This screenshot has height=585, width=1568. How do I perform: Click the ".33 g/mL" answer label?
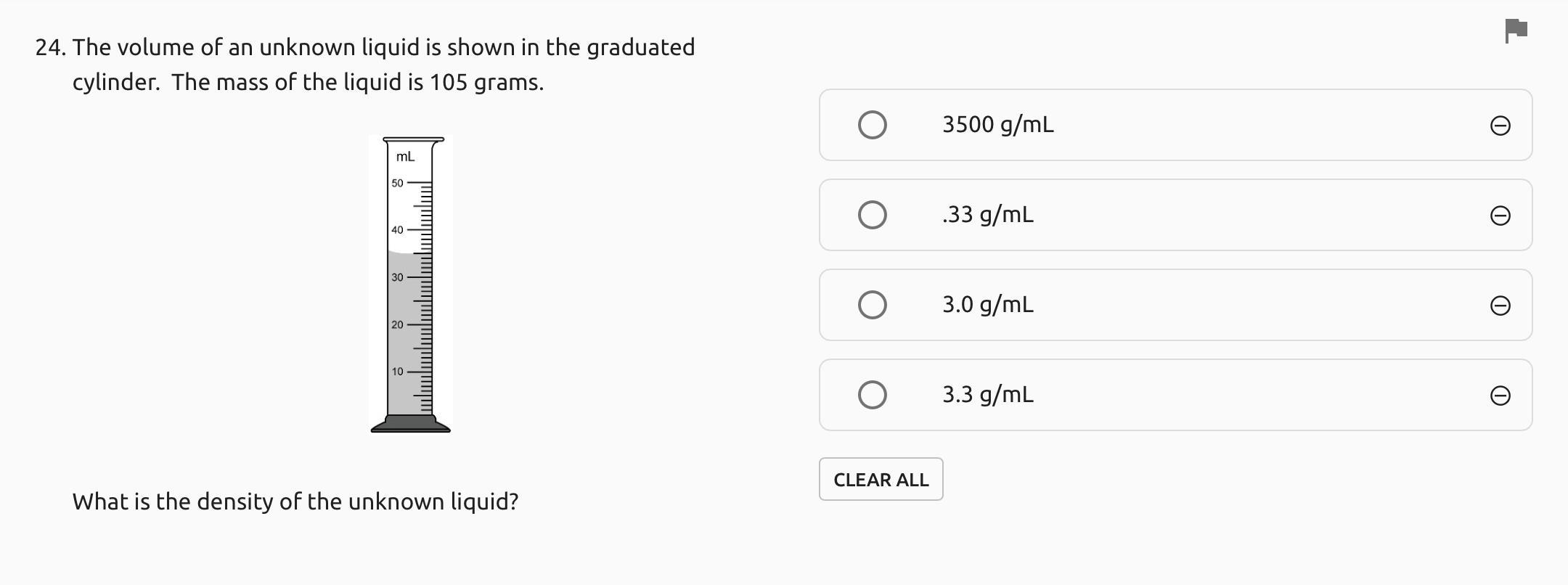point(987,215)
